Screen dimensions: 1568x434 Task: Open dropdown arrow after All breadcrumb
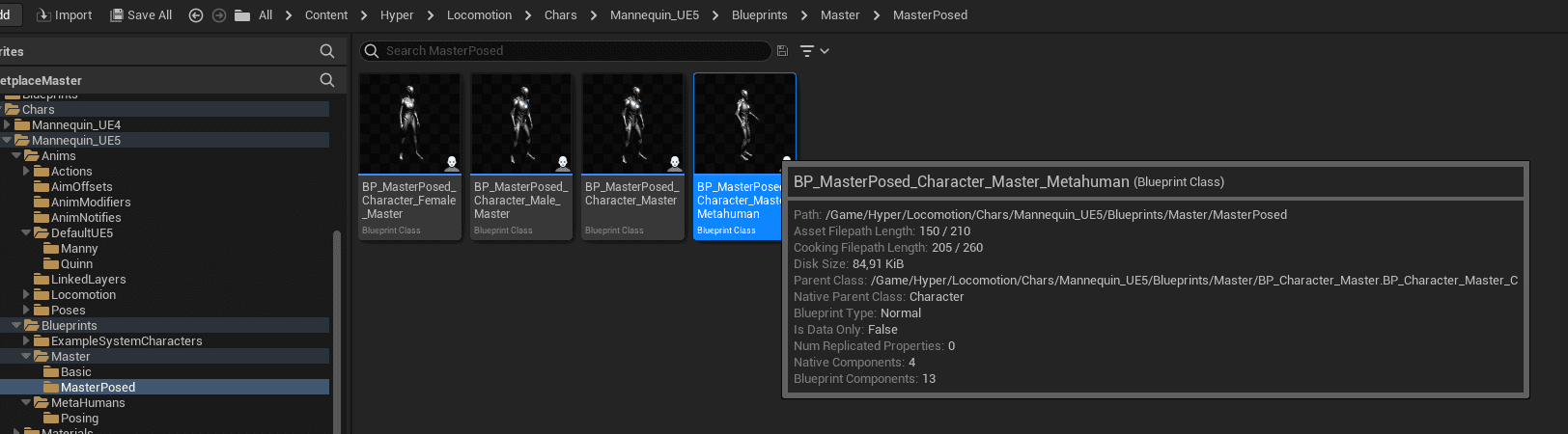289,15
